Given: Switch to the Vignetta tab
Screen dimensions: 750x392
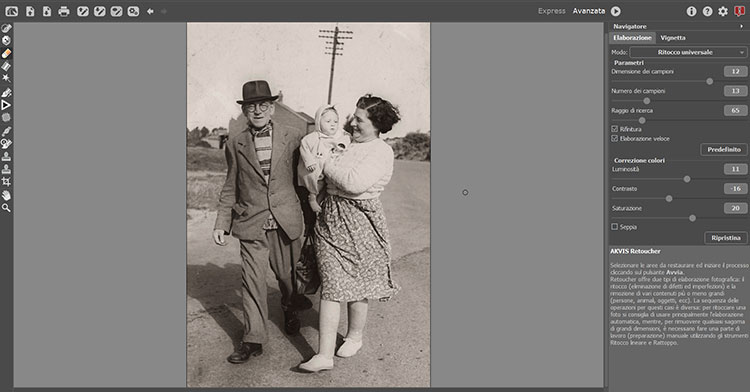Looking at the screenshot, I should point(673,38).
